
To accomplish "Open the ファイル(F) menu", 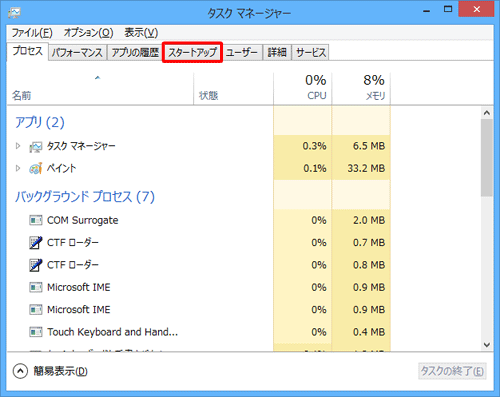I will [x=32, y=33].
